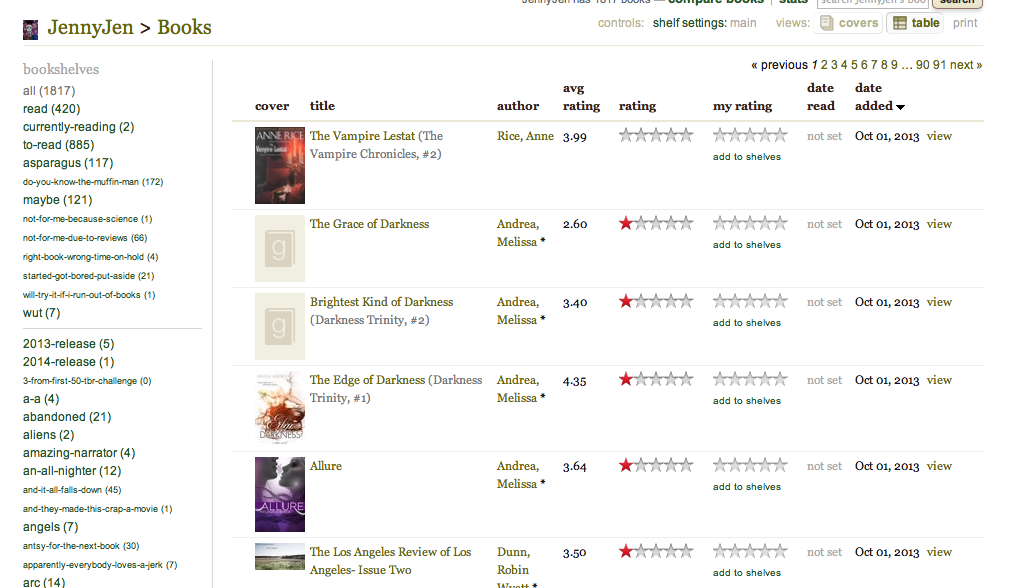Viewport: 1014px width, 588px height.
Task: Open Anne Rice author page
Action: click(524, 136)
